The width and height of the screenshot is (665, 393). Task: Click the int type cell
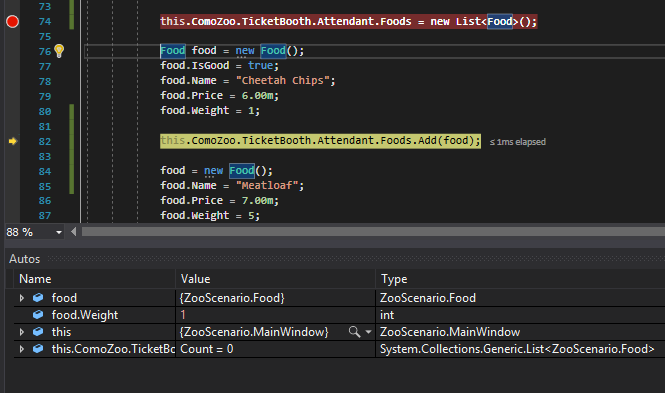pos(520,315)
